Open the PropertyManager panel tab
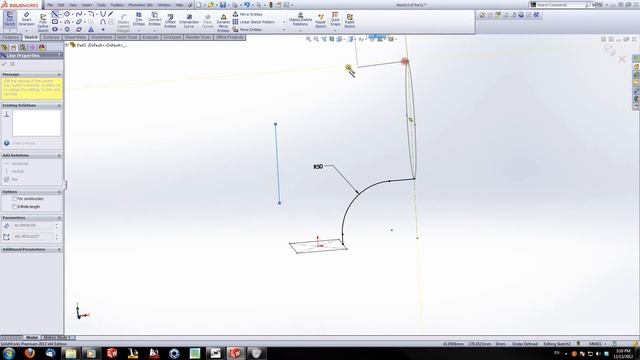Image resolution: width=640 pixels, height=360 pixels. coord(14,47)
